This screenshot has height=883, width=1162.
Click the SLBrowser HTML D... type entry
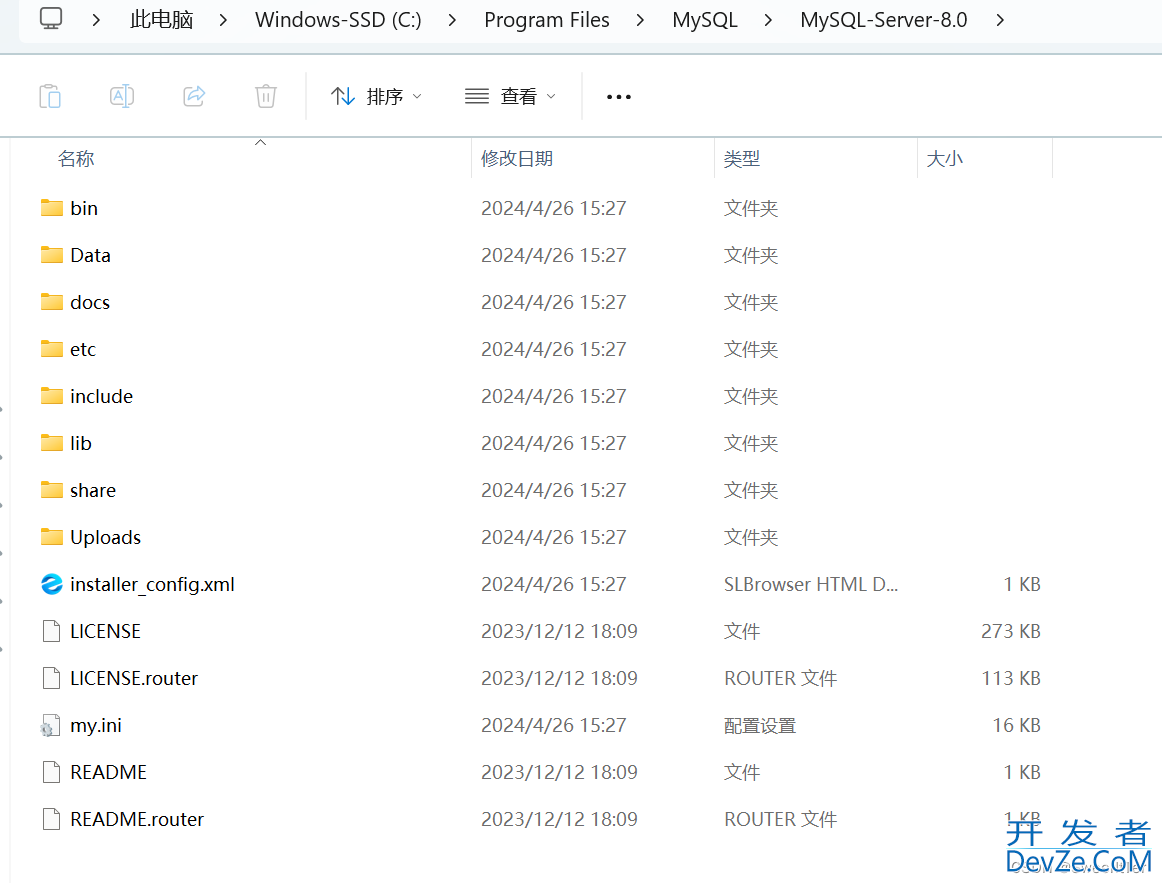pyautogui.click(x=811, y=584)
